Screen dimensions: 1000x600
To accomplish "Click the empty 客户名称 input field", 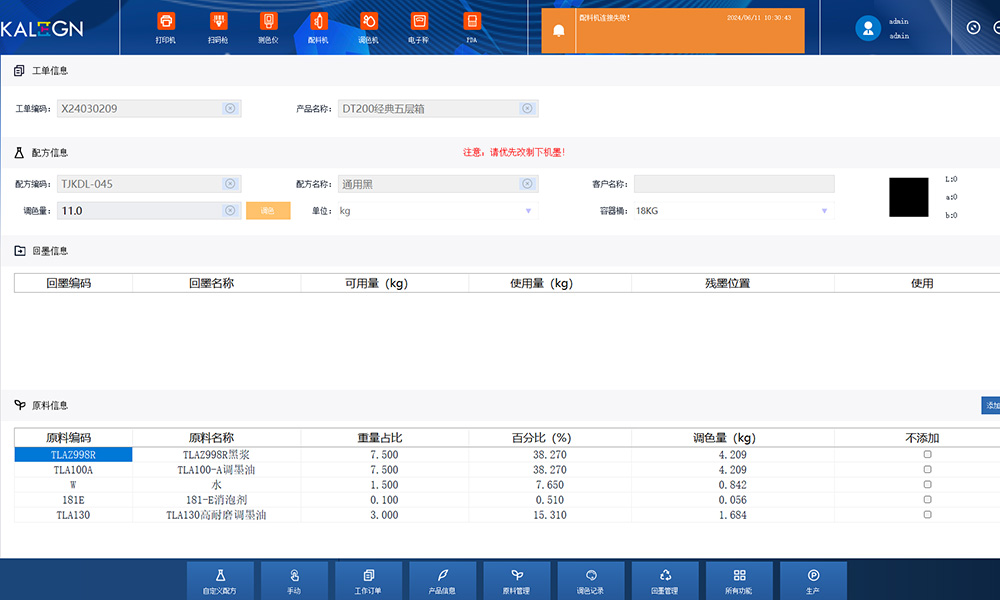I will (x=734, y=184).
